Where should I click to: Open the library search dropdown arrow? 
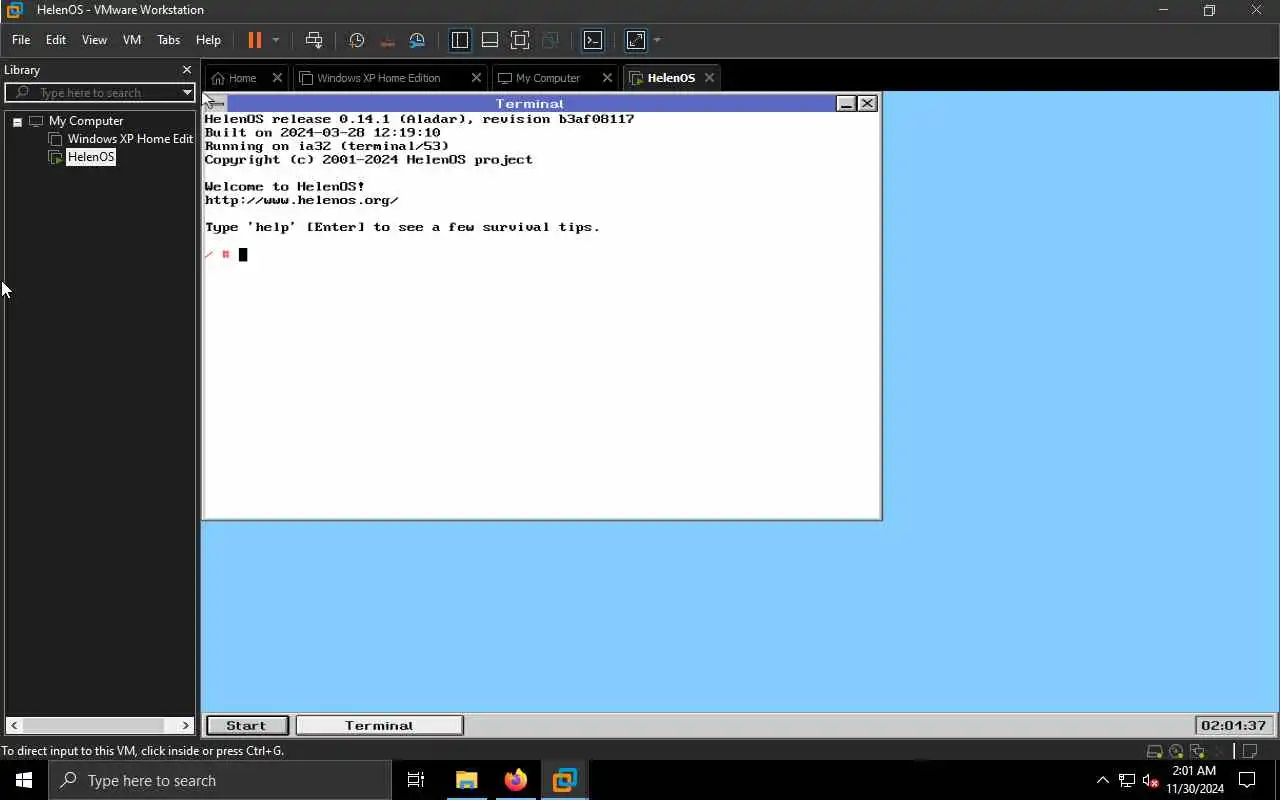click(187, 92)
